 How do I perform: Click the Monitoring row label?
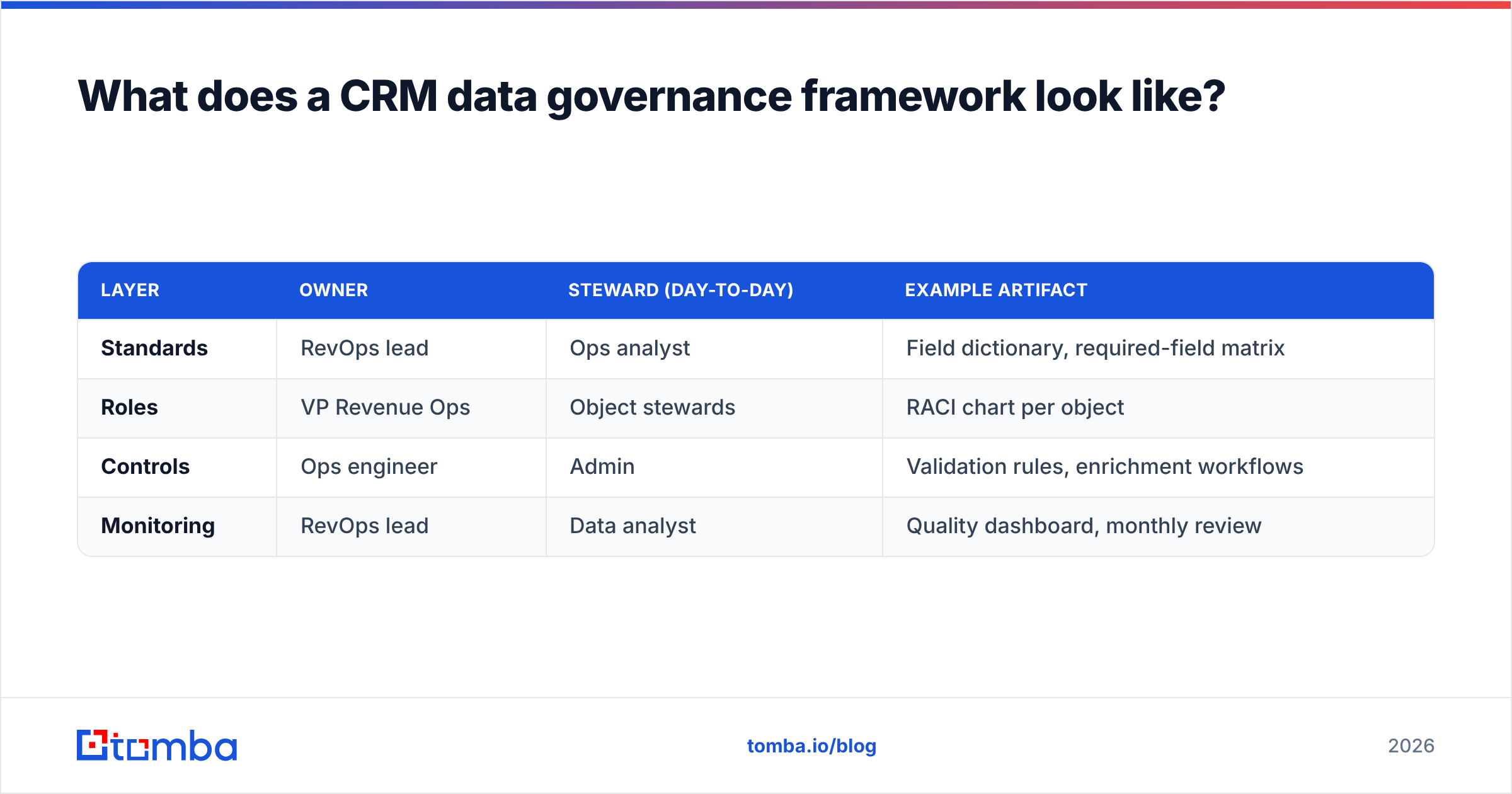click(x=158, y=526)
